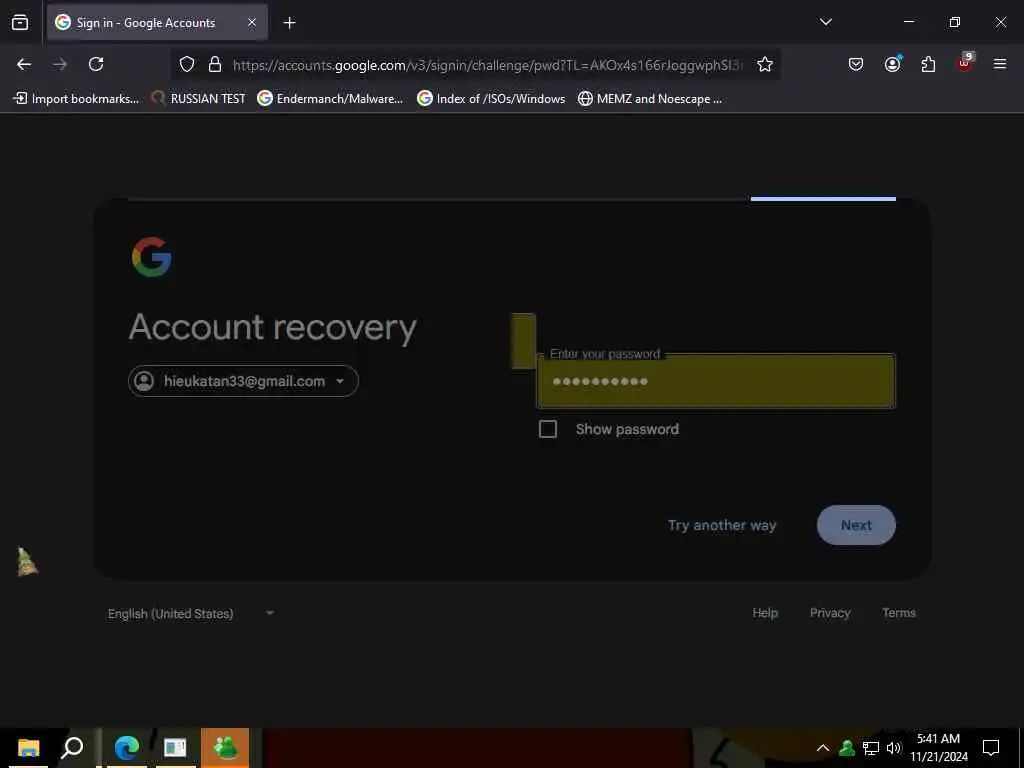Image resolution: width=1024 pixels, height=768 pixels.
Task: Click the Next button
Action: point(856,525)
